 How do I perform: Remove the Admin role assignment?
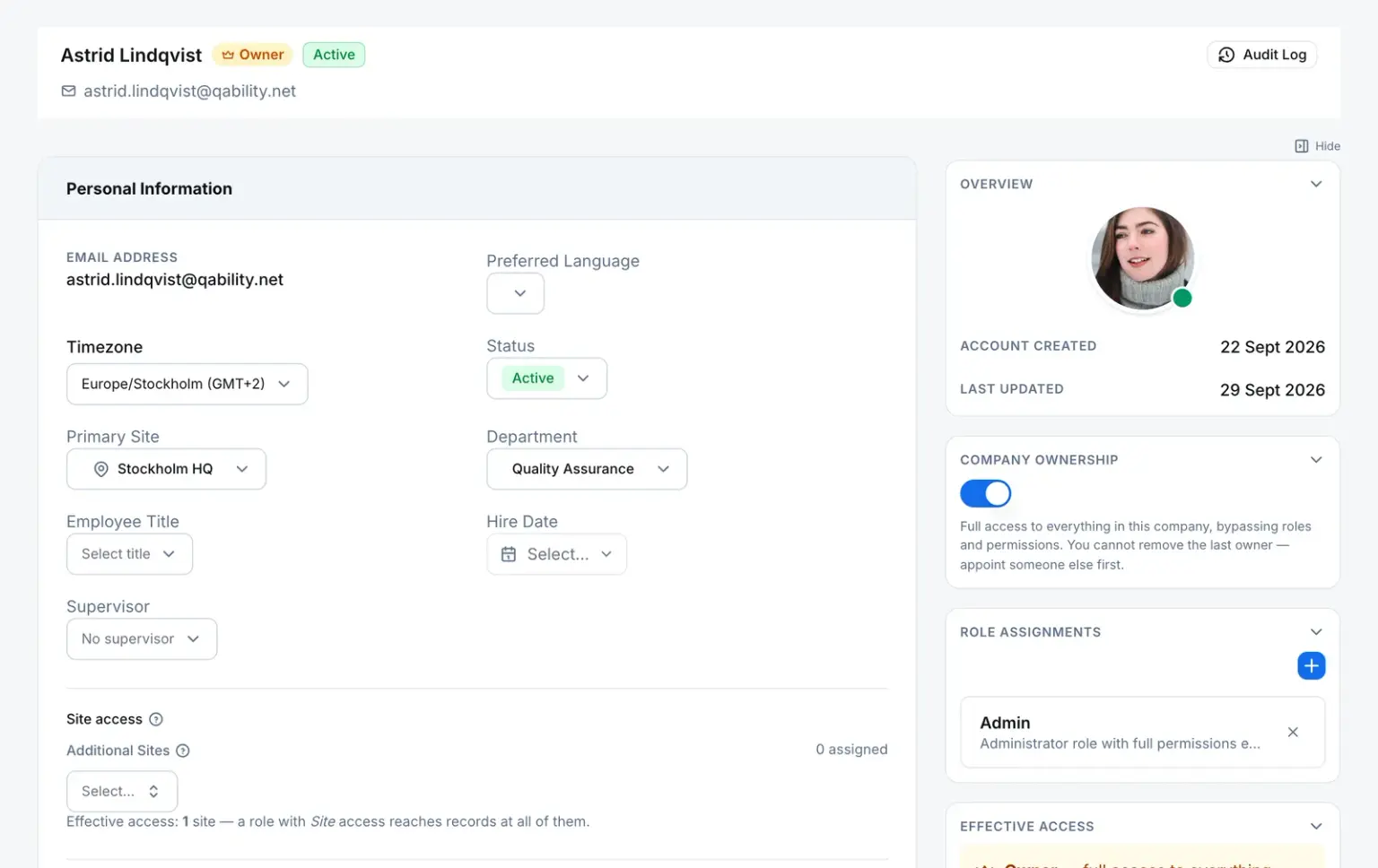point(1293,733)
